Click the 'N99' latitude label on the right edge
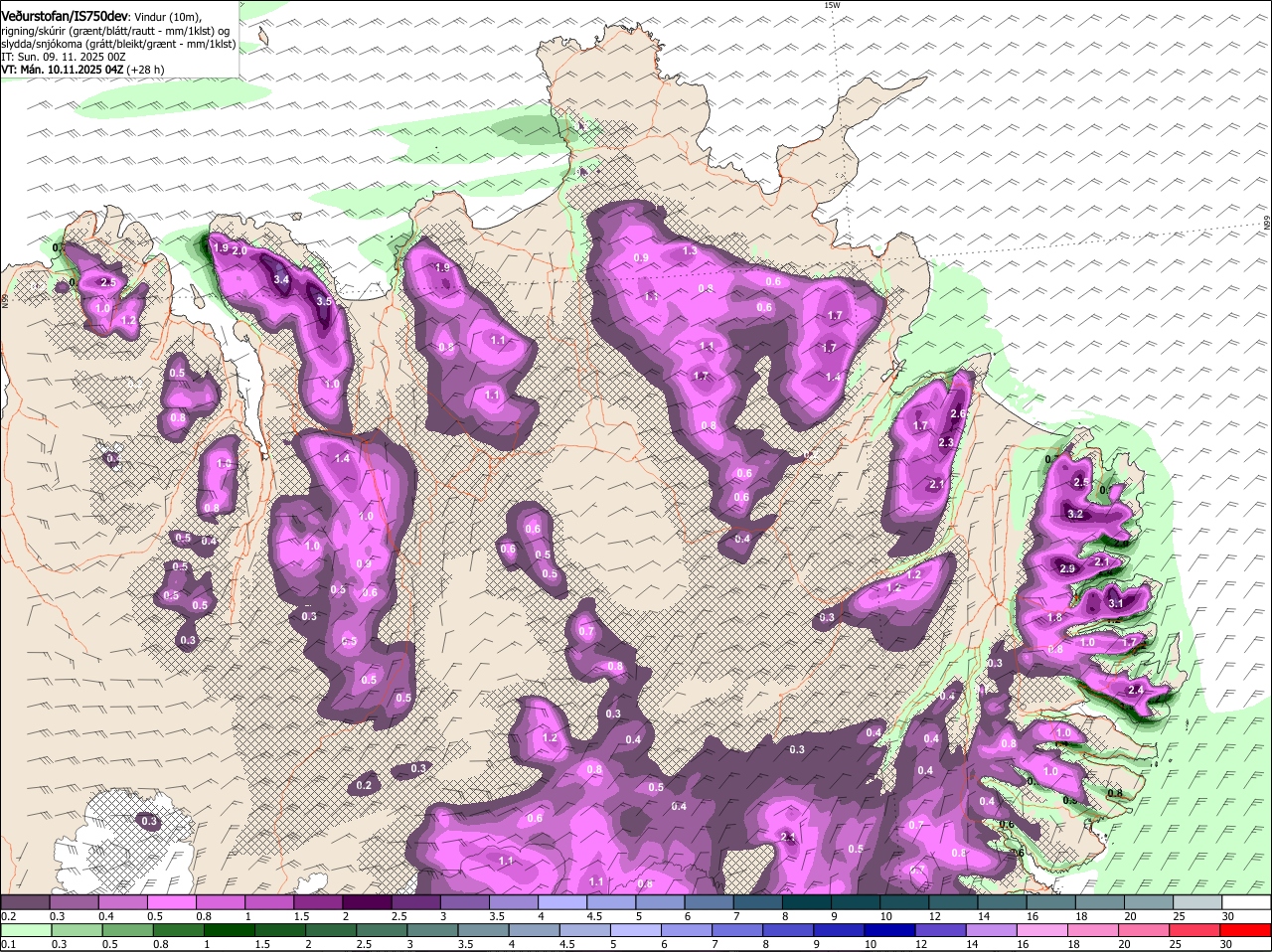This screenshot has height=952, width=1272. click(x=1267, y=225)
